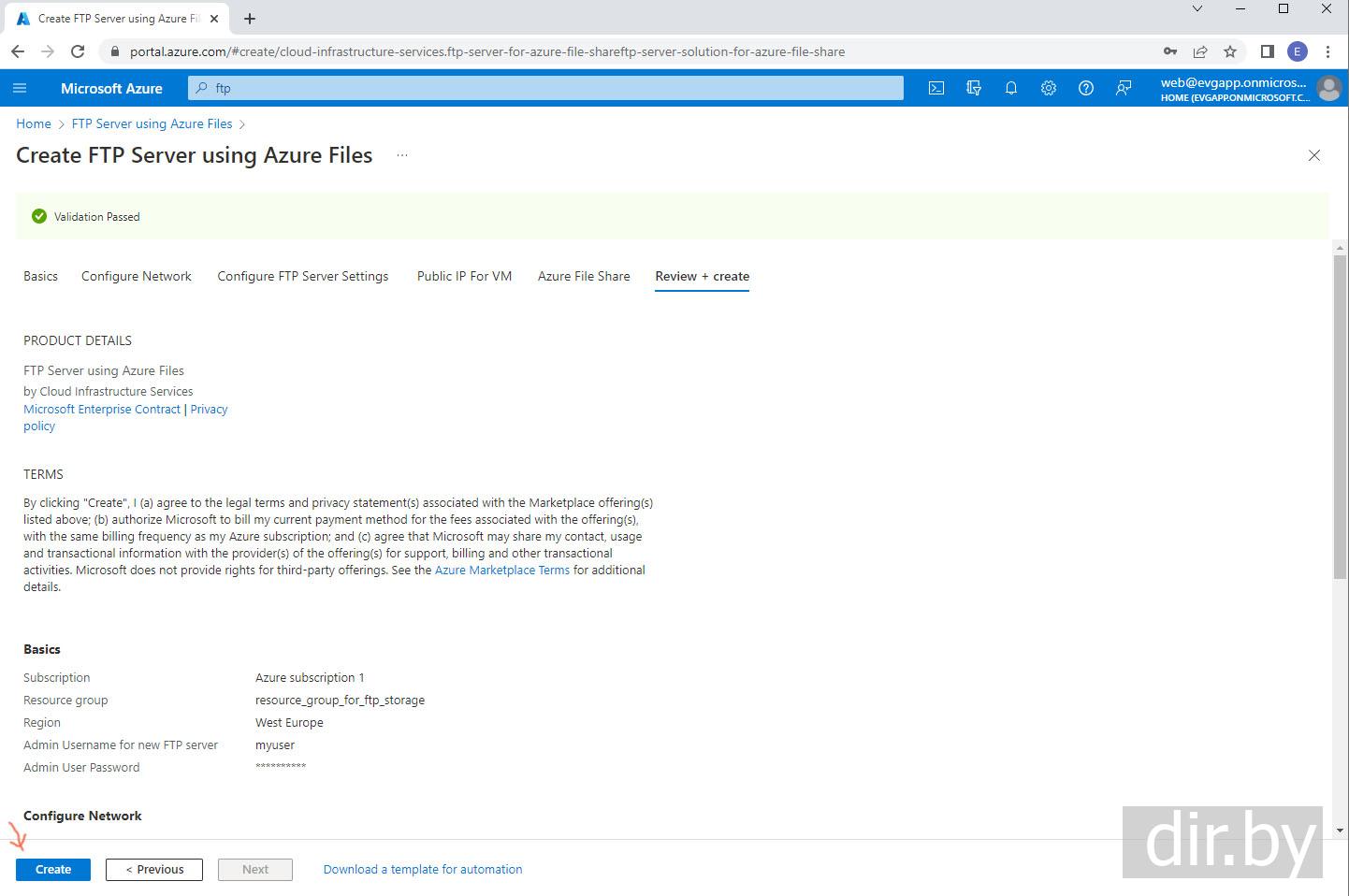1349x896 pixels.
Task: Switch to the Basics tab
Action: (x=40, y=276)
